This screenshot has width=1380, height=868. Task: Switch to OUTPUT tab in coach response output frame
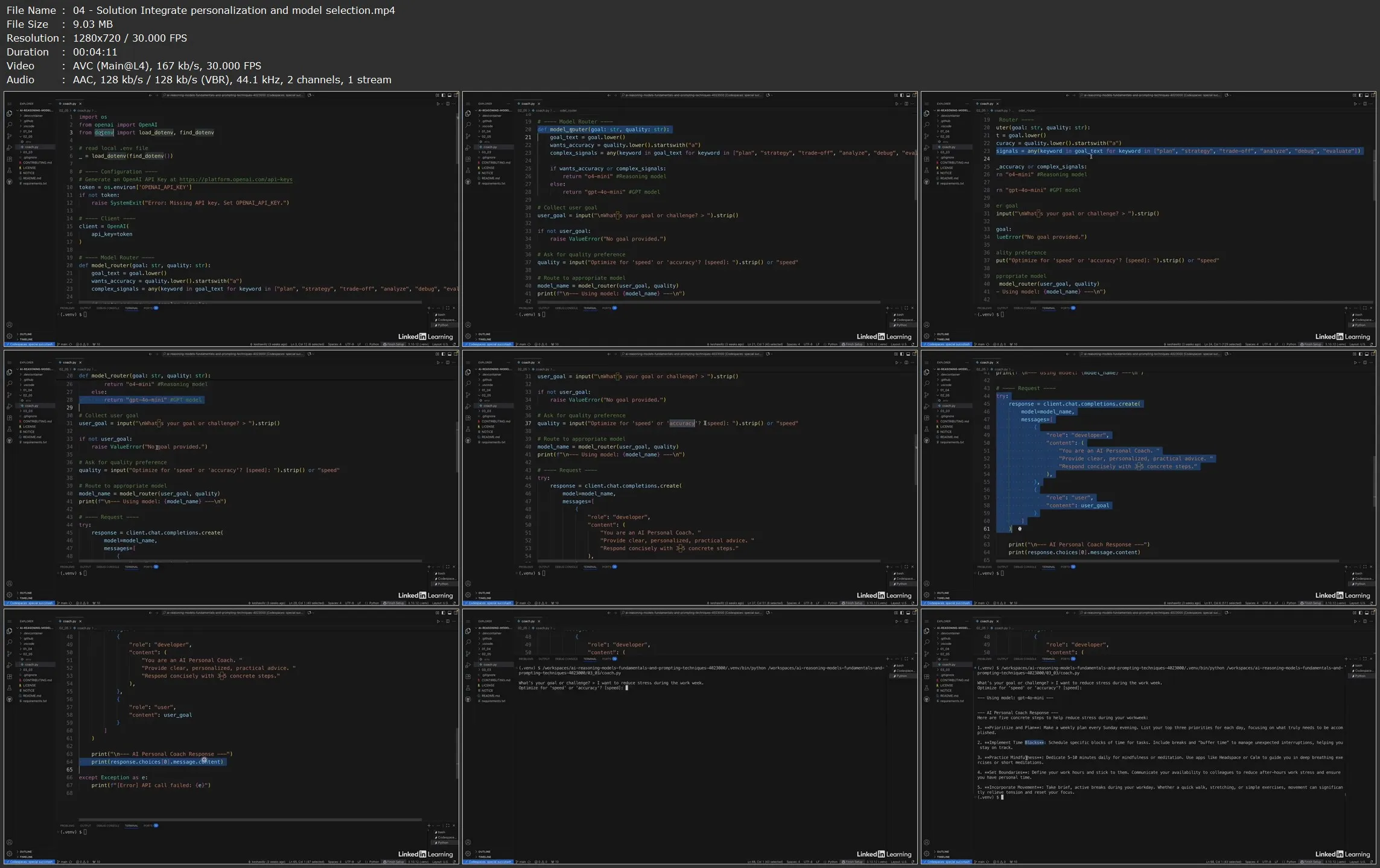tap(1002, 659)
